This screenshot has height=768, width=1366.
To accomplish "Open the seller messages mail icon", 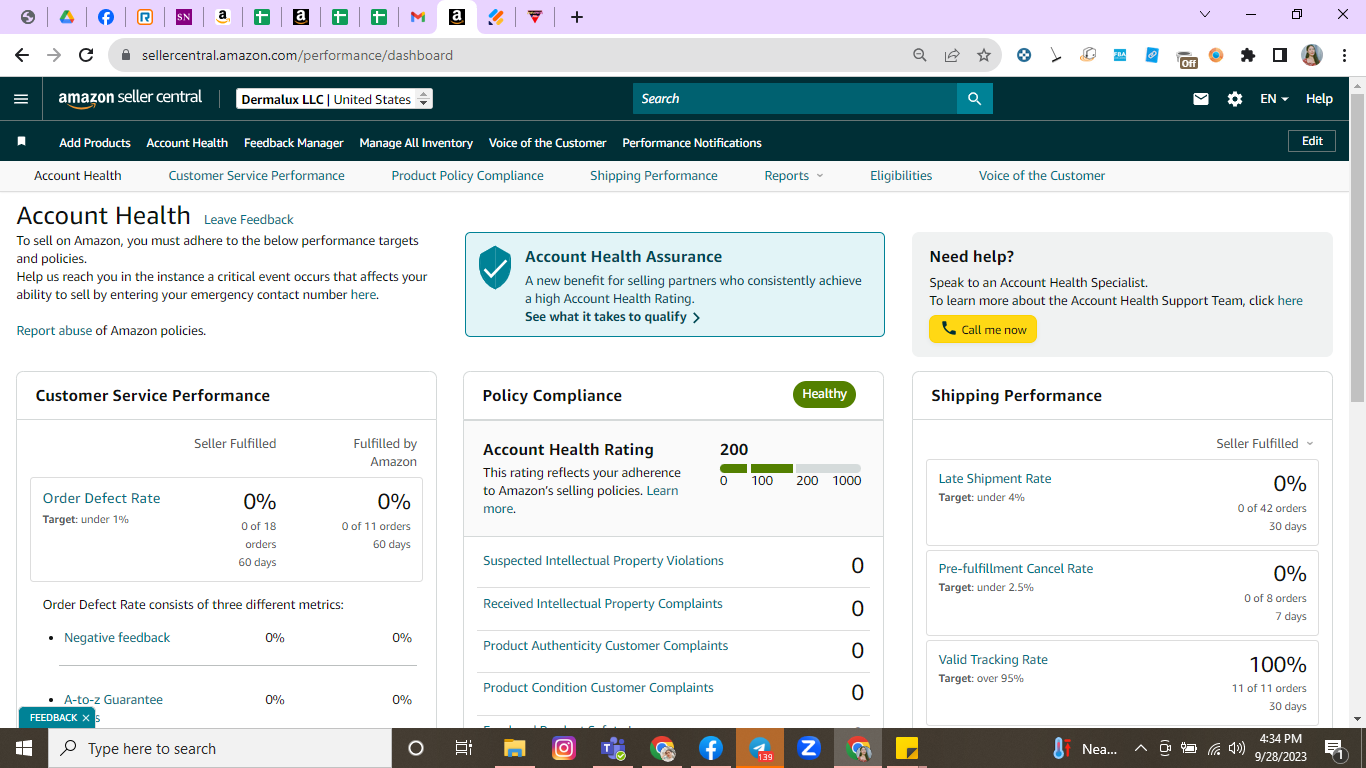I will click(1201, 99).
